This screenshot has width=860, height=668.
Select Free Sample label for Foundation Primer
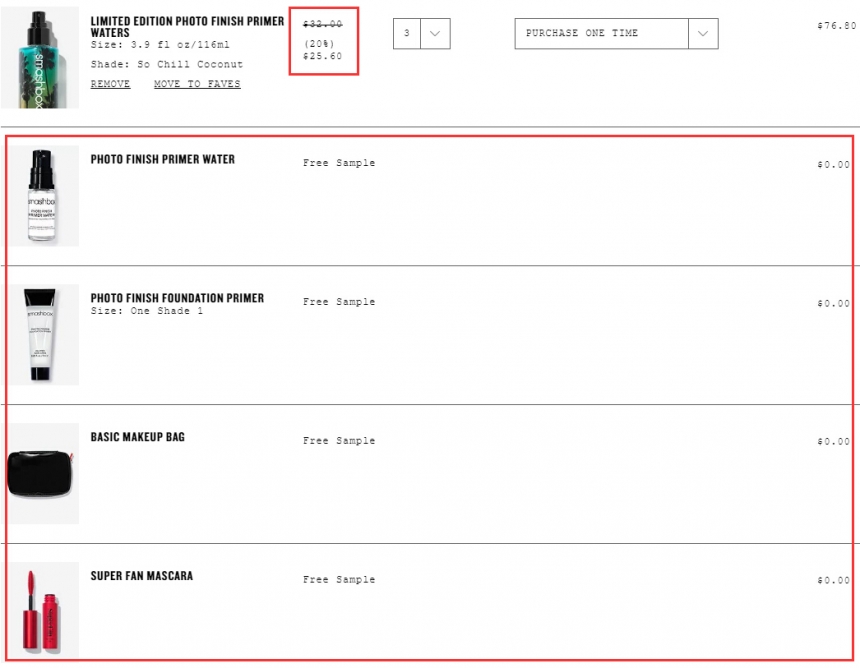pyautogui.click(x=339, y=302)
